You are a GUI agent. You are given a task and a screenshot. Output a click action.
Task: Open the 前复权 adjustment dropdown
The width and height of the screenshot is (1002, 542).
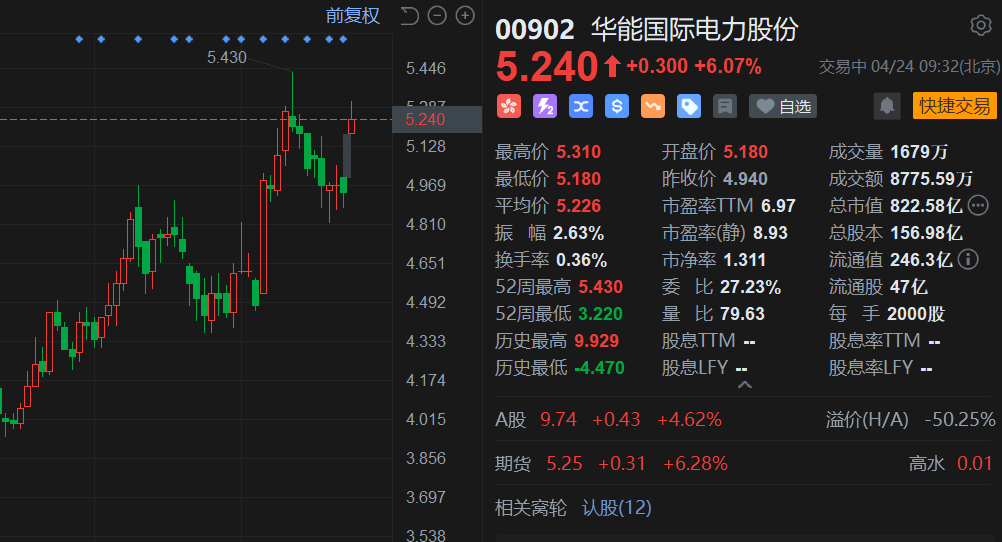pyautogui.click(x=353, y=15)
